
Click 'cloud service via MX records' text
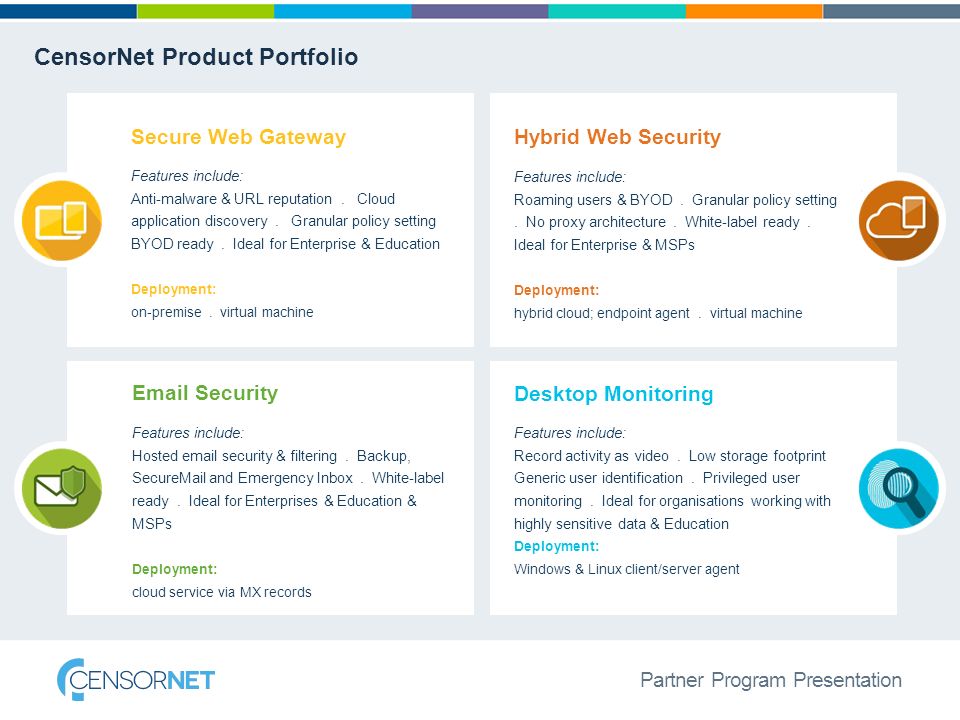point(222,592)
